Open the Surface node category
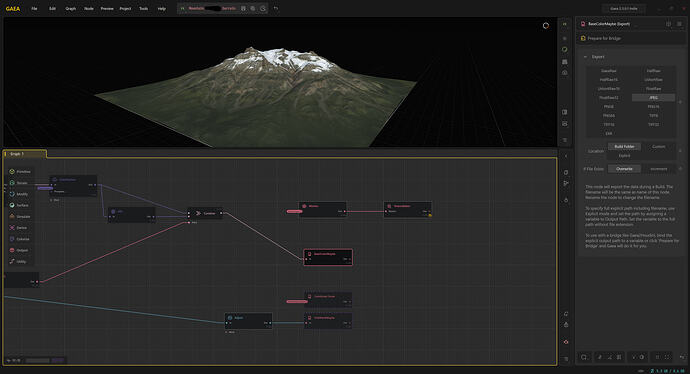Screen dimensions: 690x374 (19, 205)
